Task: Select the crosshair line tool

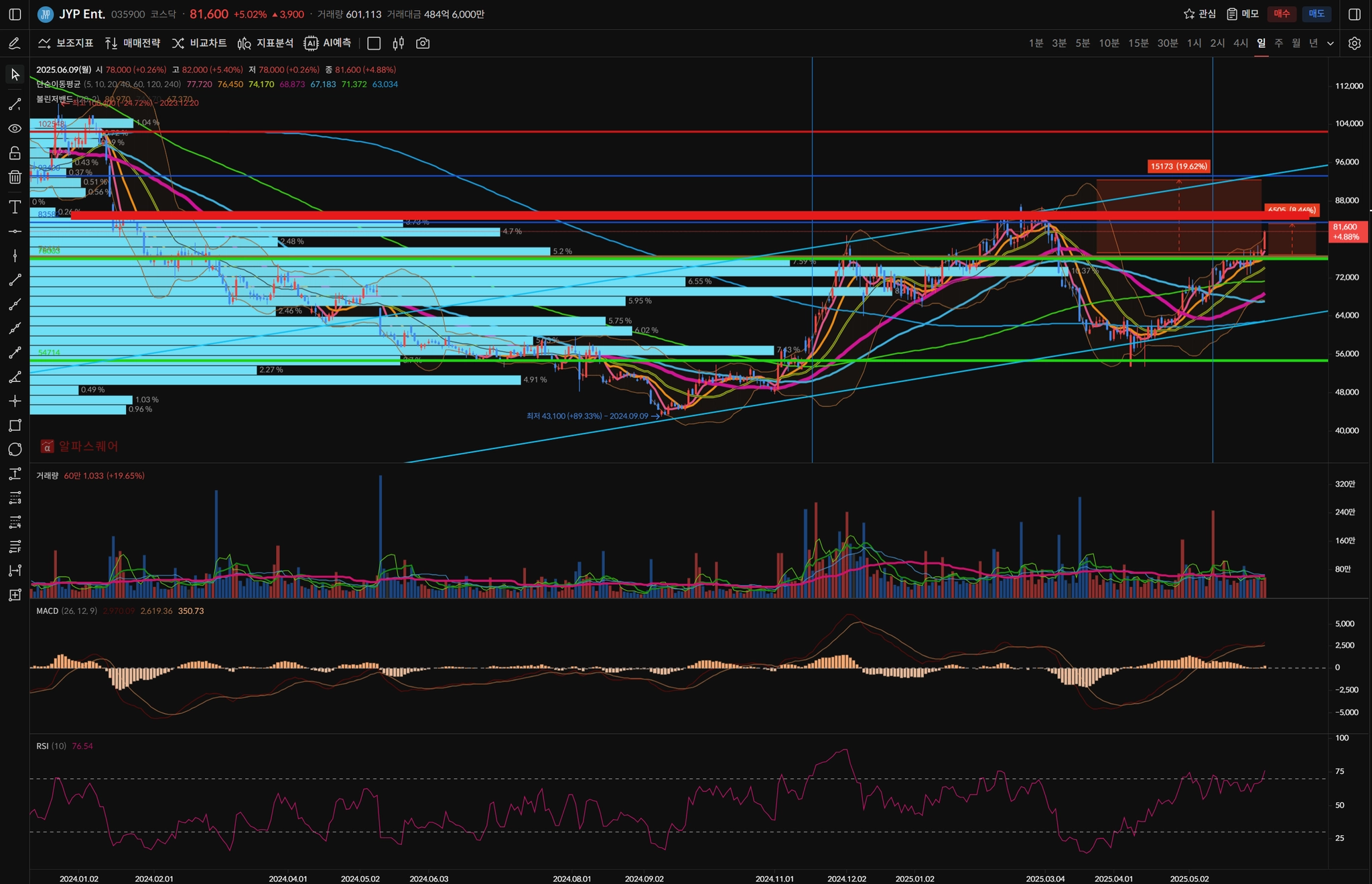Action: point(15,401)
